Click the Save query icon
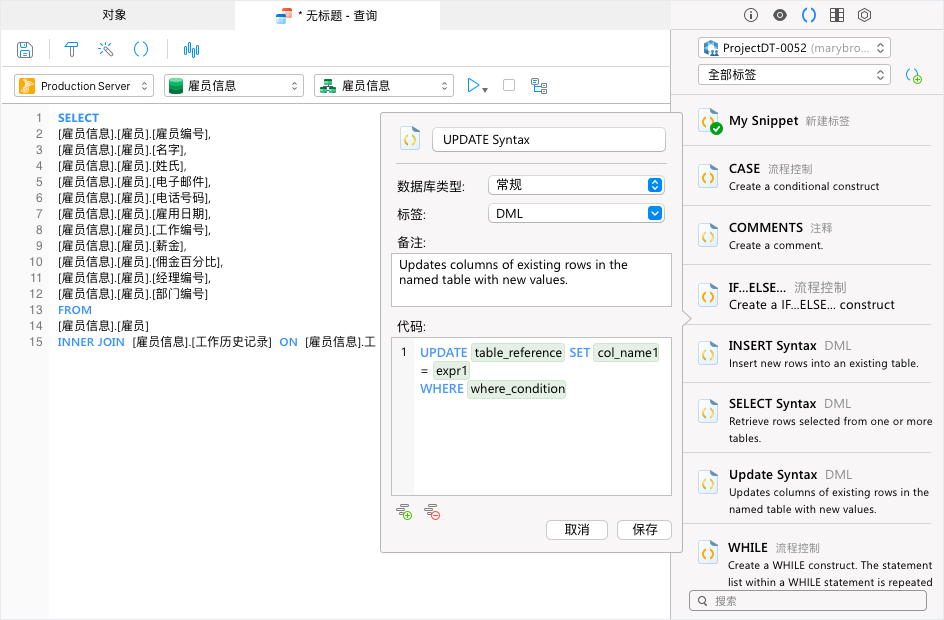The width and height of the screenshot is (944, 620). [25, 50]
